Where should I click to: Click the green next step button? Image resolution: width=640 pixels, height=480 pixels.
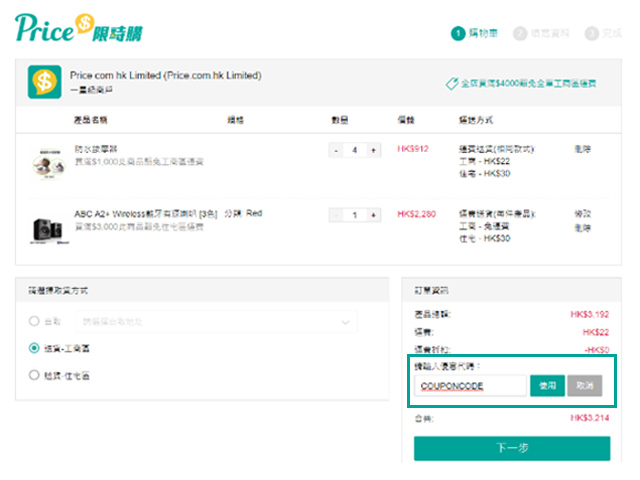point(511,448)
